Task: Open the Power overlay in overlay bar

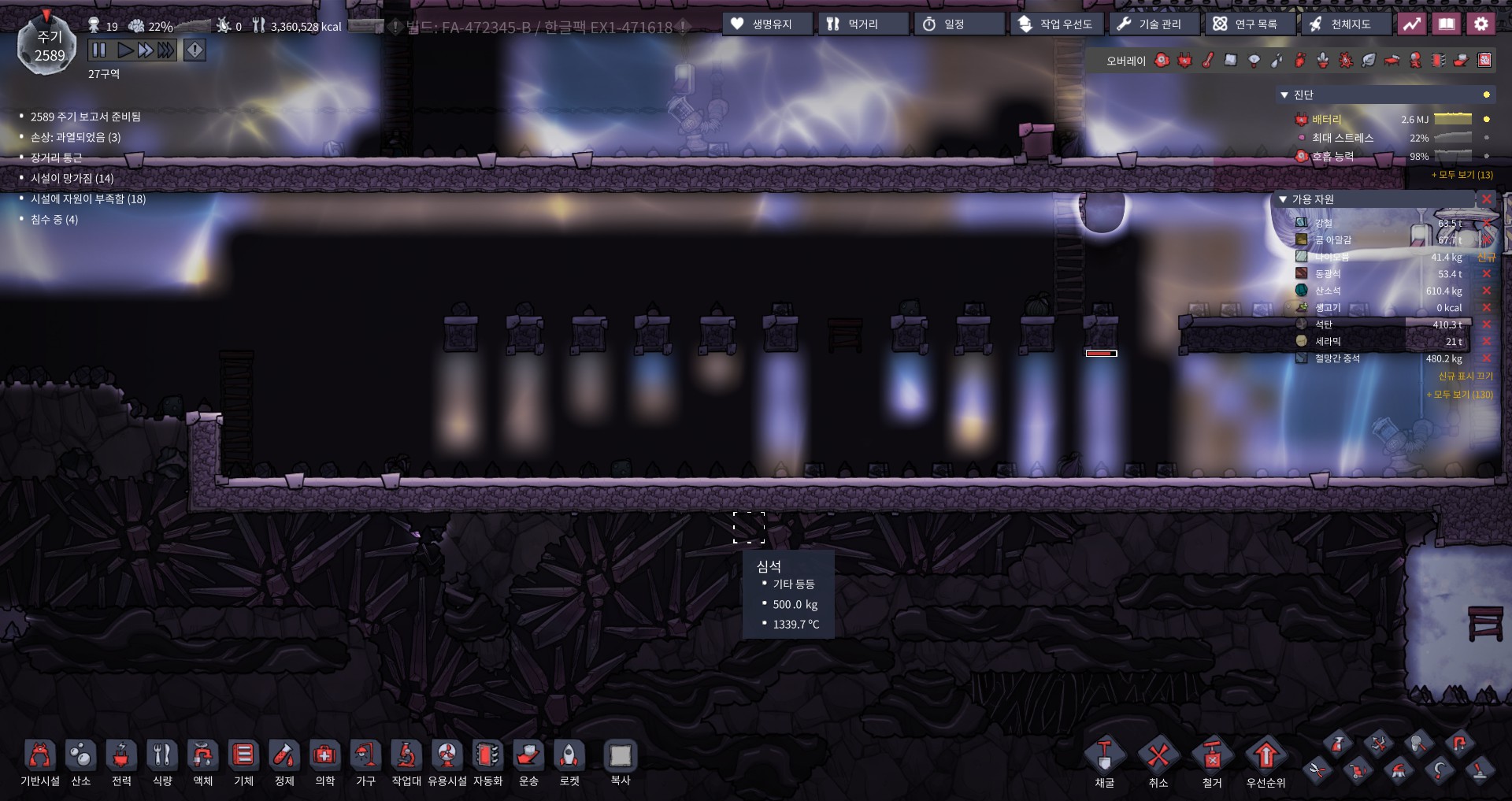Action: pyautogui.click(x=1185, y=61)
